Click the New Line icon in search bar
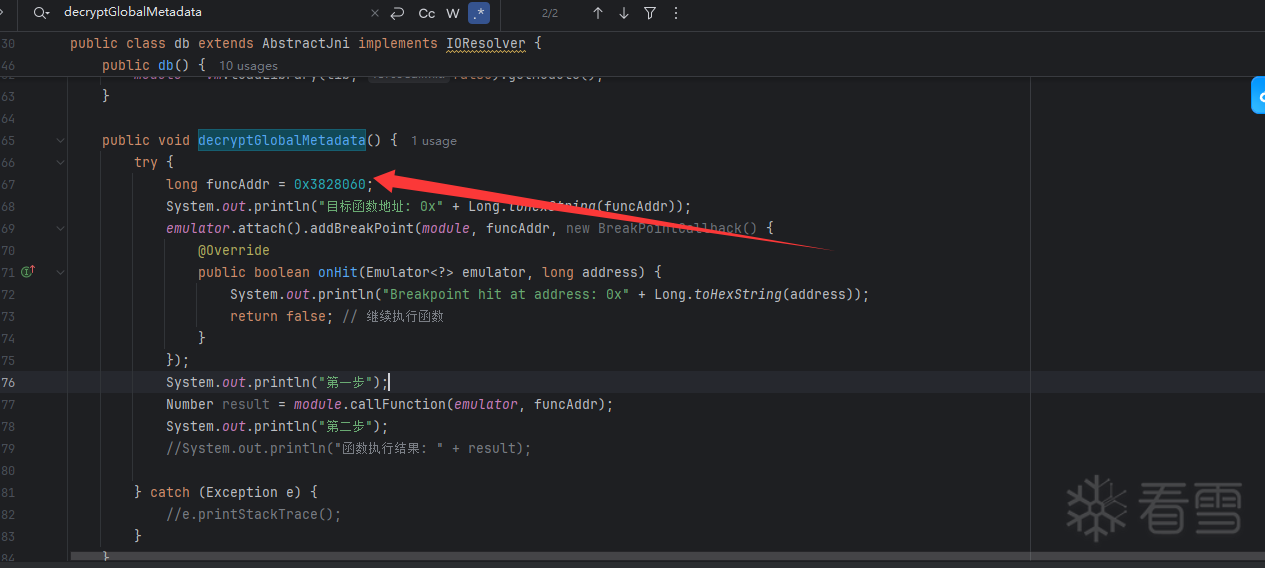Image resolution: width=1265 pixels, height=568 pixels. click(x=397, y=13)
